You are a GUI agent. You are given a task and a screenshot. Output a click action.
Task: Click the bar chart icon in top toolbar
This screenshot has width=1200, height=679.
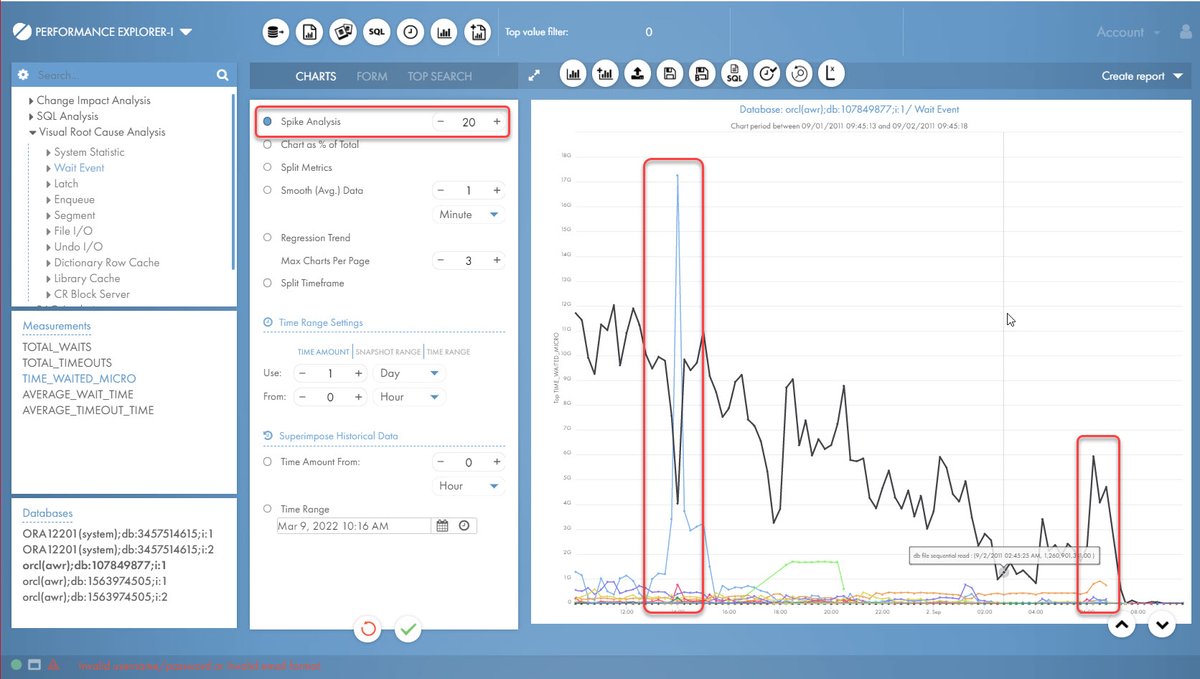445,32
